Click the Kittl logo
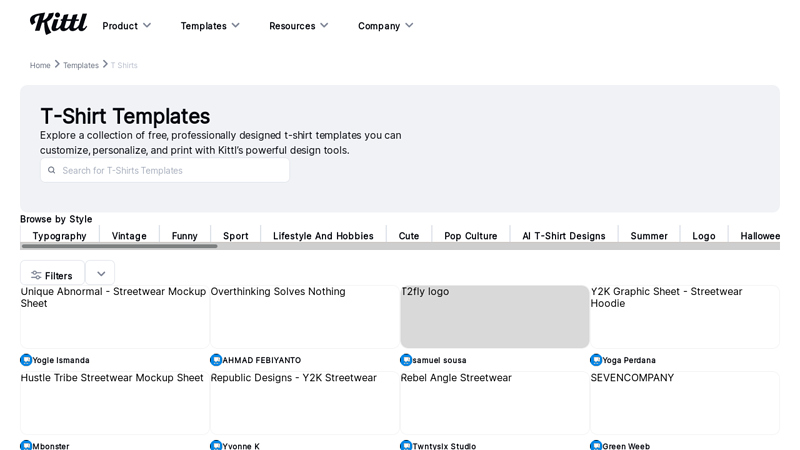The width and height of the screenshot is (800, 450). [x=58, y=24]
